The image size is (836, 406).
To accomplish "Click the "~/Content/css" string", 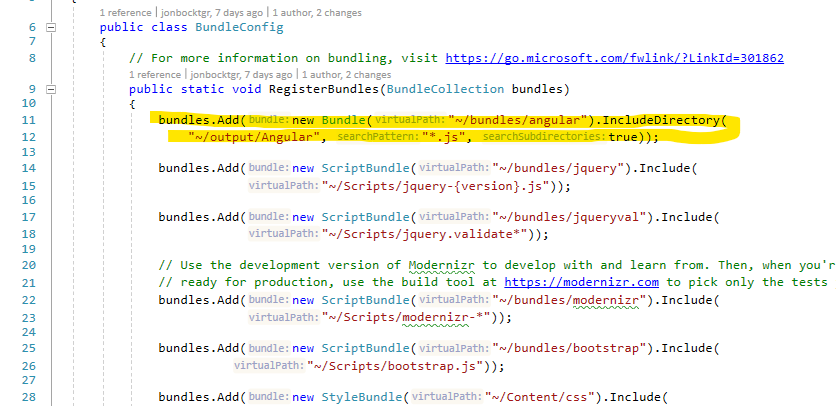I will pyautogui.click(x=542, y=397).
